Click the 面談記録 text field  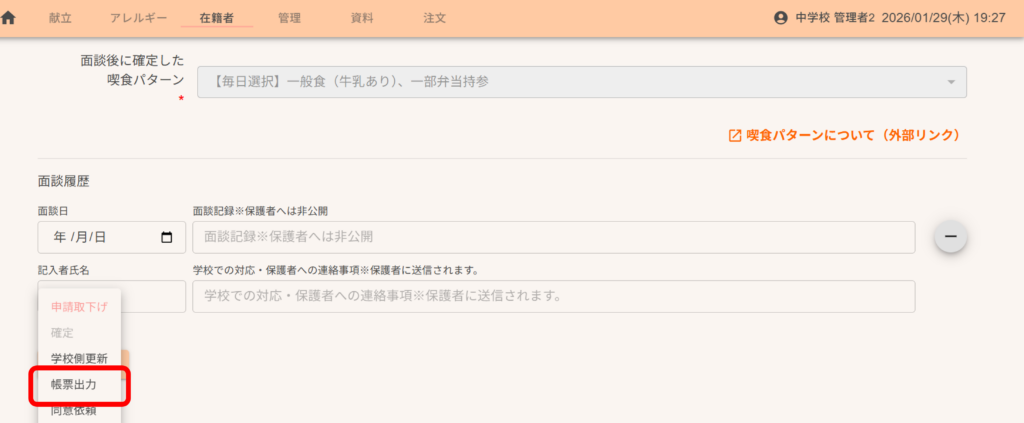pyautogui.click(x=554, y=237)
